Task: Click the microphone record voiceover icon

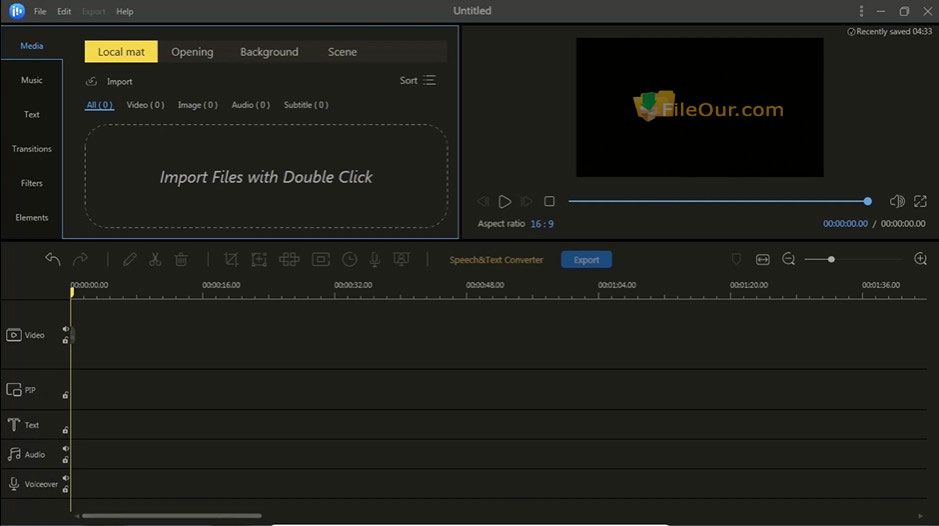Action: [x=374, y=259]
